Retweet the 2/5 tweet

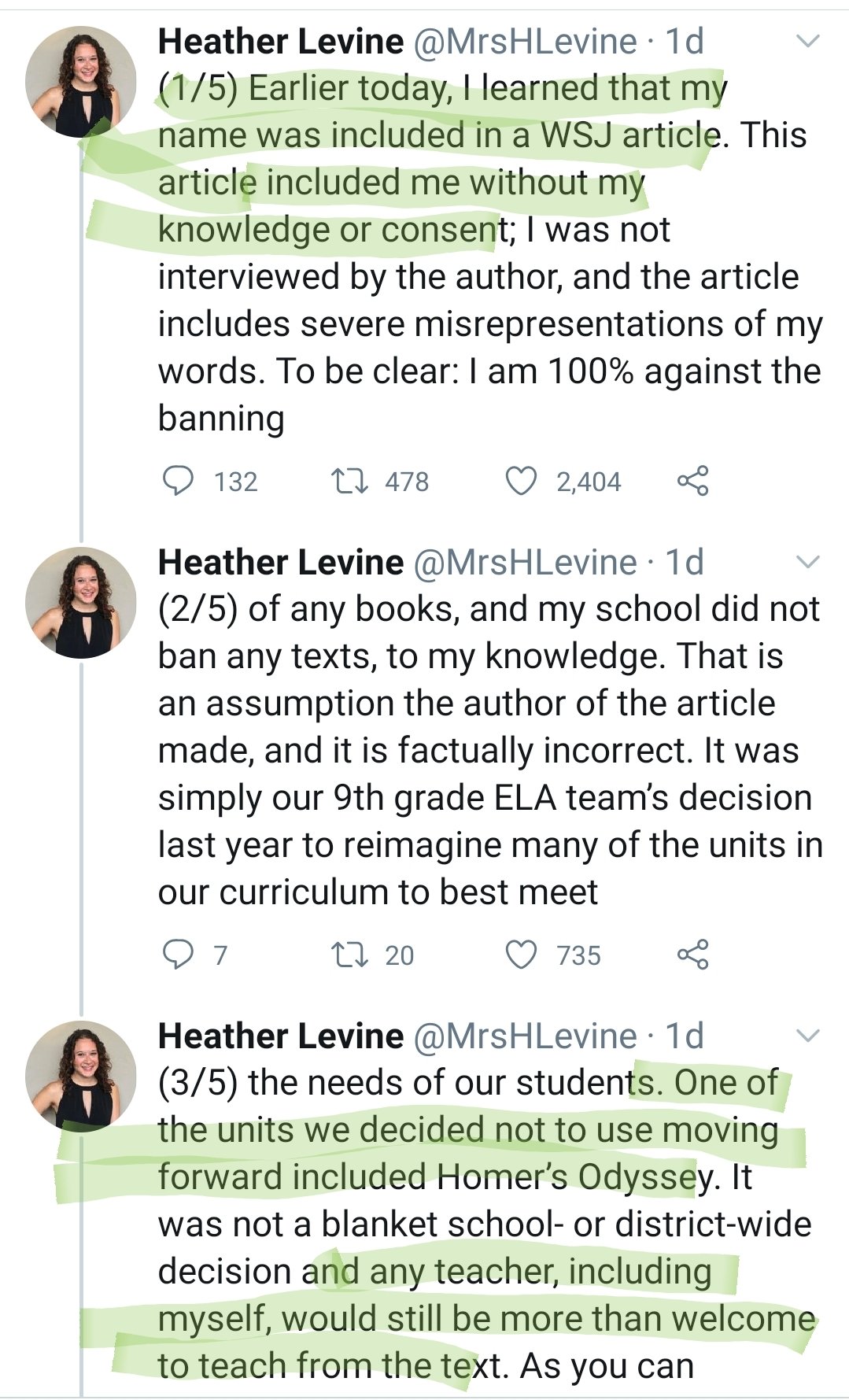349,955
